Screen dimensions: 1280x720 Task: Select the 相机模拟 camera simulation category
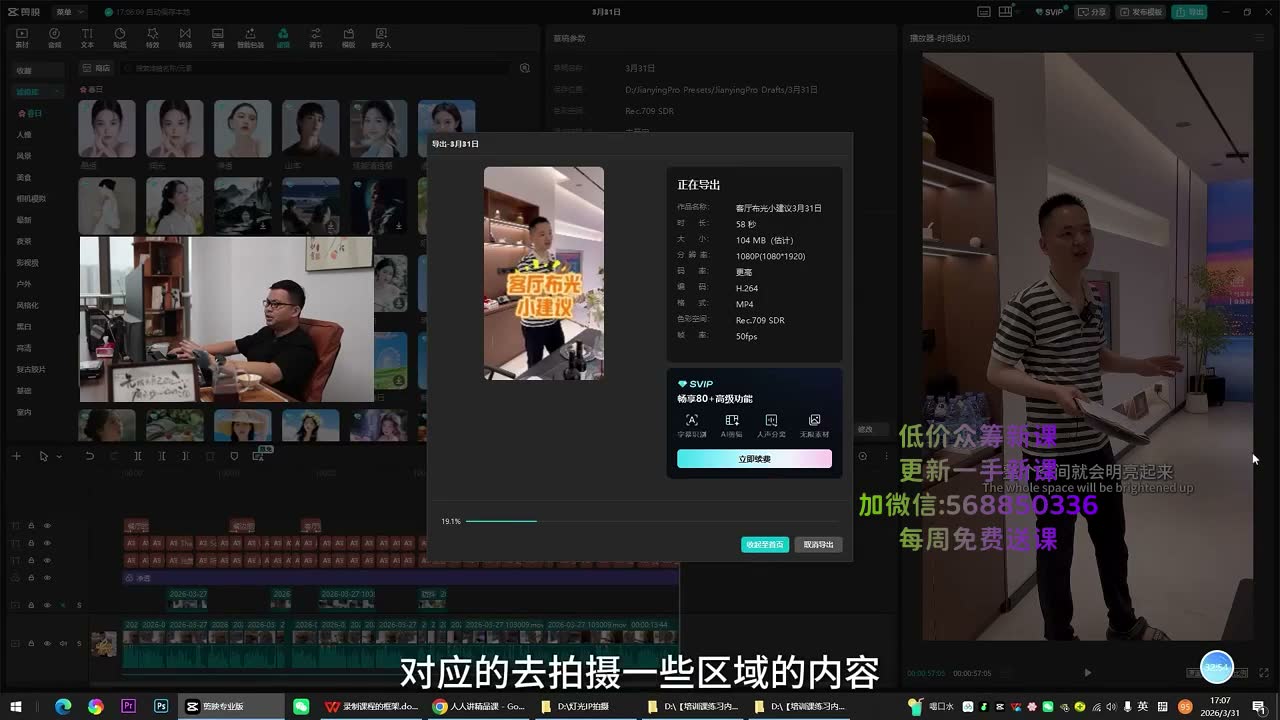tap(31, 199)
